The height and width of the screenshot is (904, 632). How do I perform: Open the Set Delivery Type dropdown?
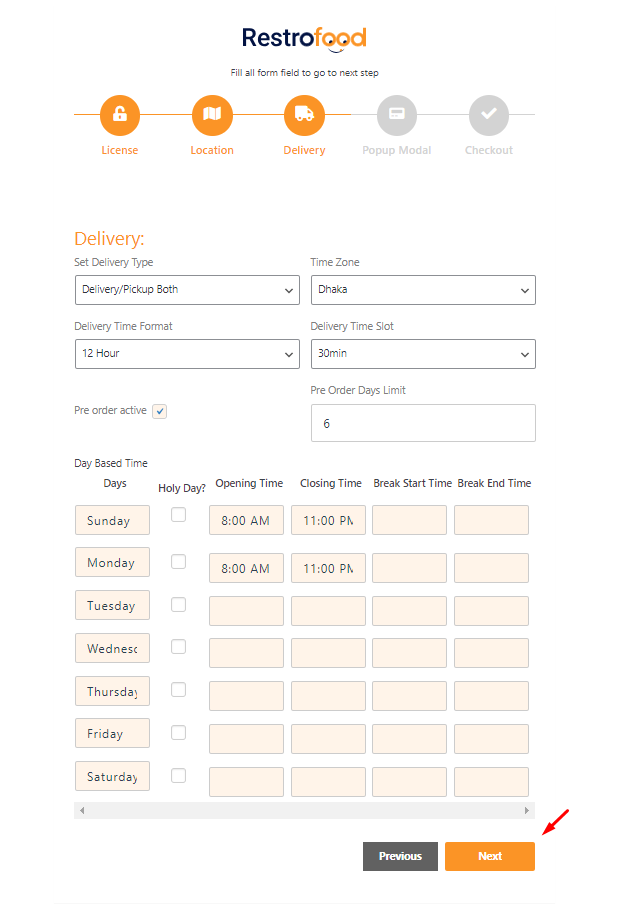(x=186, y=290)
